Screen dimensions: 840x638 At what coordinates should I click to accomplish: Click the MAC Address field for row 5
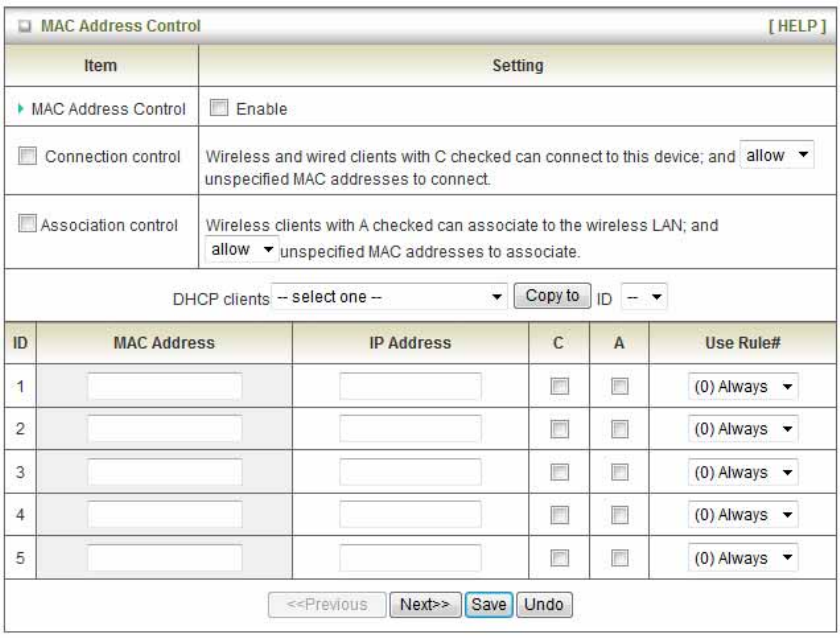164,558
